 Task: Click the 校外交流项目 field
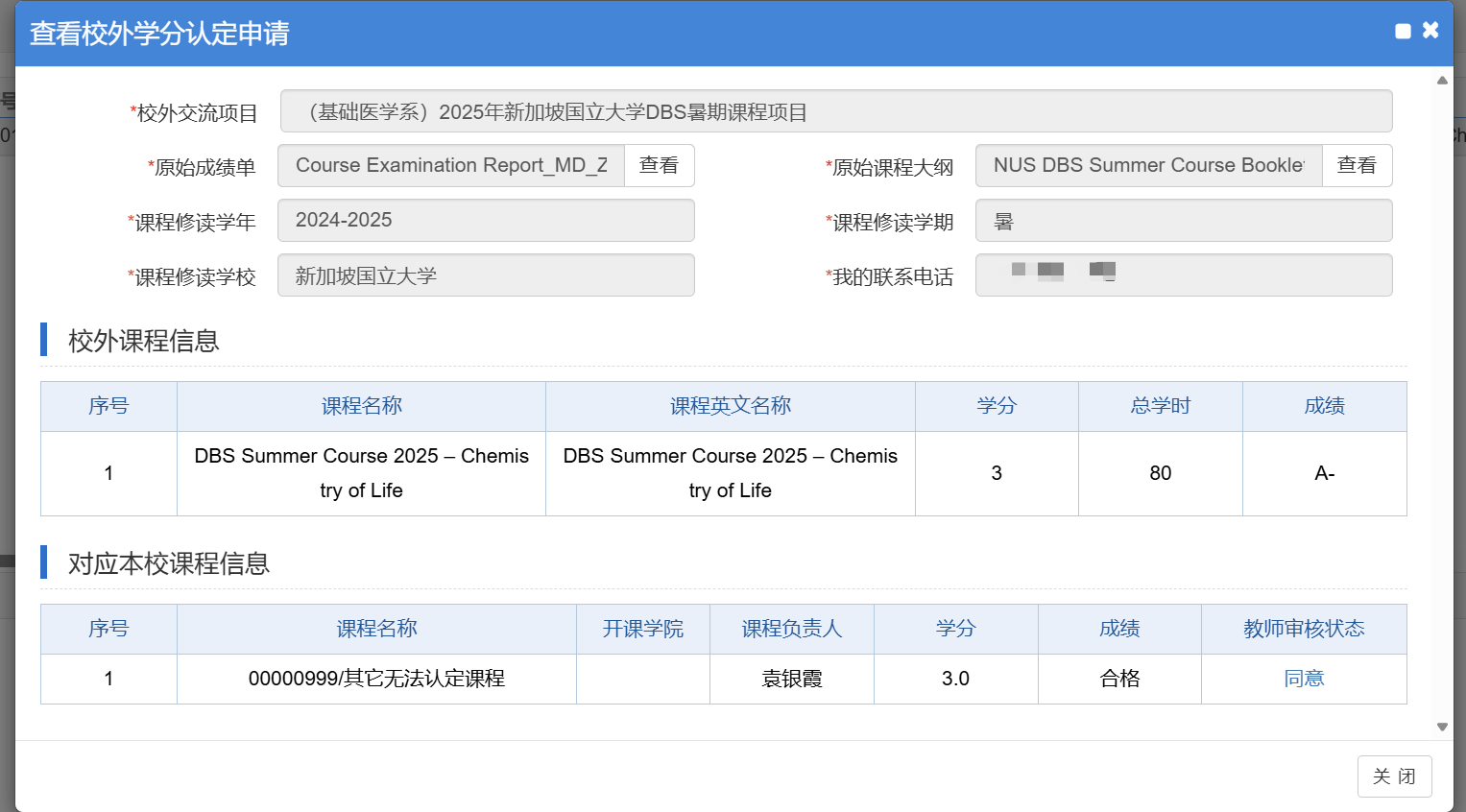click(835, 111)
